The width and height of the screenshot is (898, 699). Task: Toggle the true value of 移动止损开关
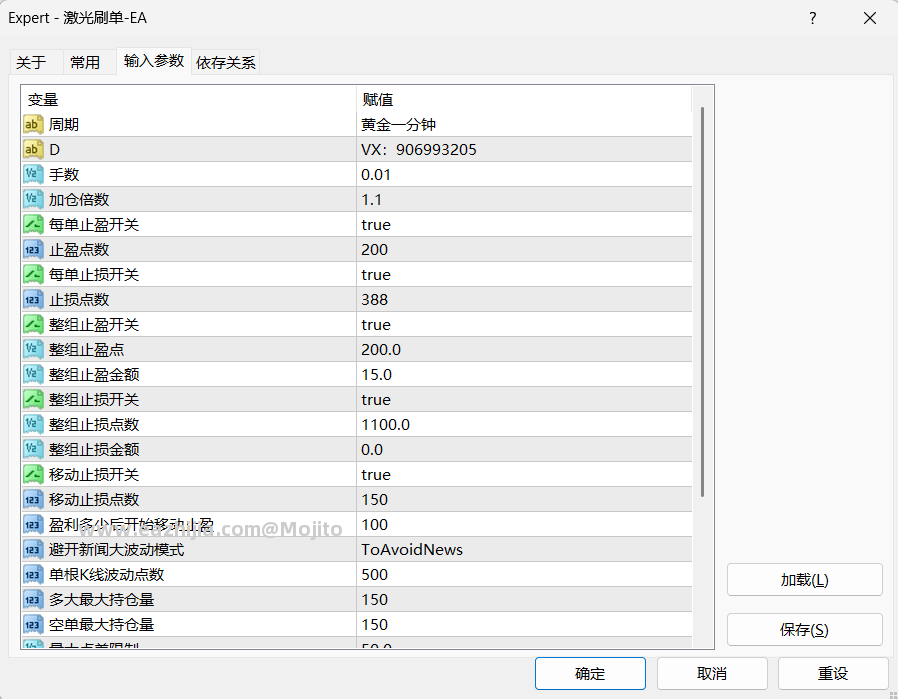click(x=524, y=475)
